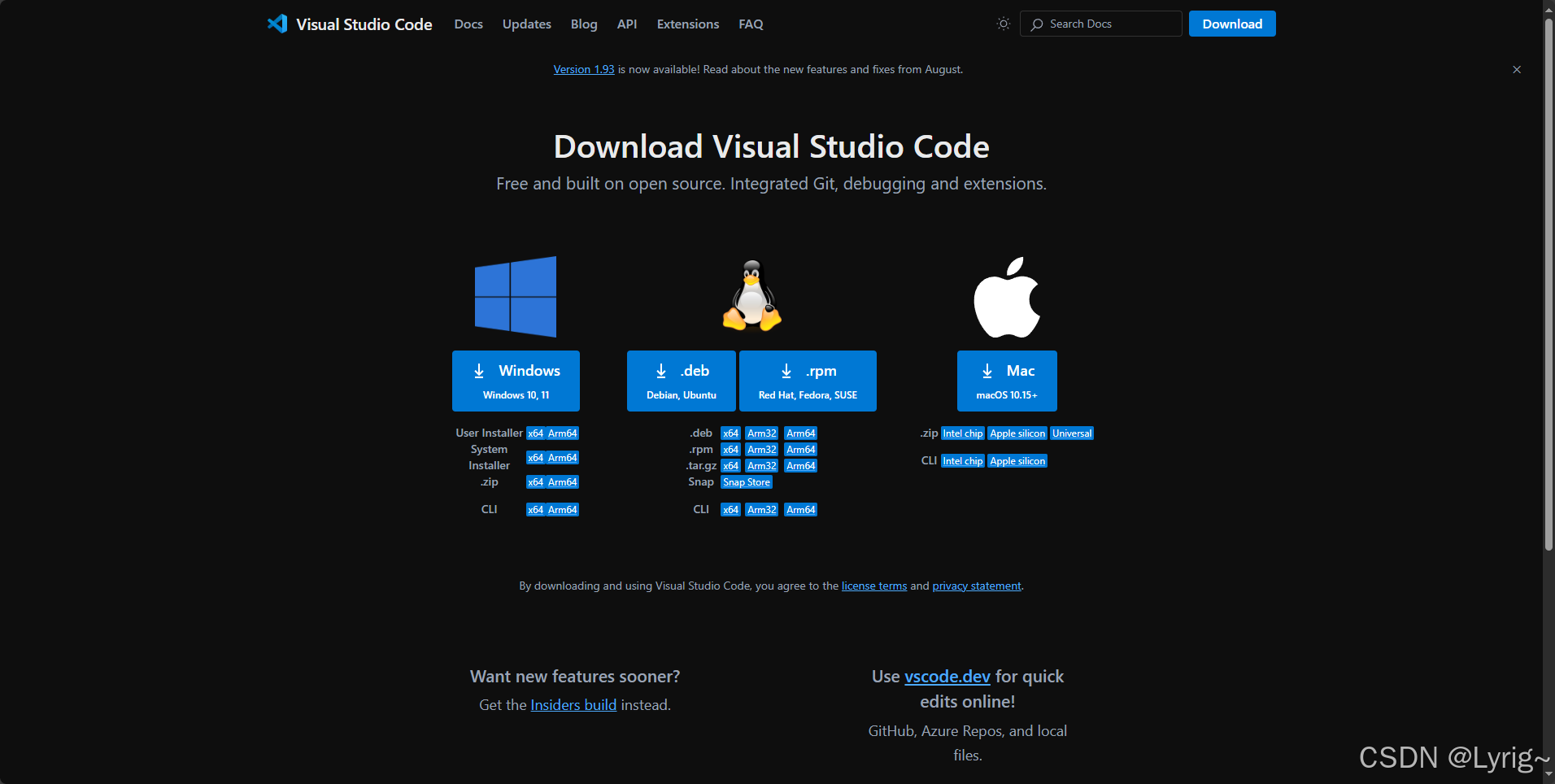Open the FAQ page
The image size is (1555, 784).
[x=751, y=24]
